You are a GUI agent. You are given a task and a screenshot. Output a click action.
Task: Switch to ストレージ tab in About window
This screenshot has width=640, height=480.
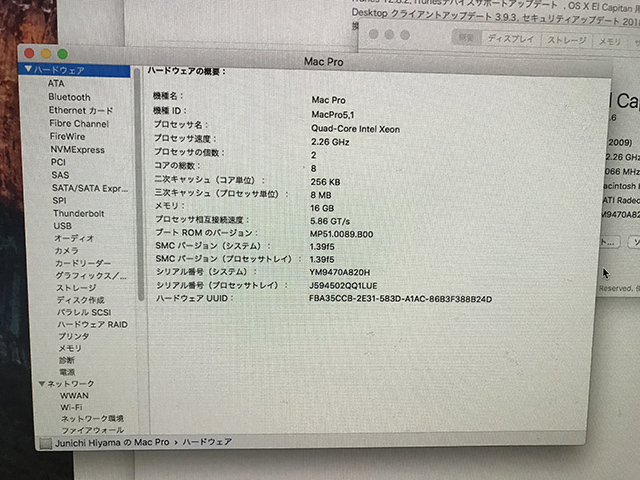point(567,40)
